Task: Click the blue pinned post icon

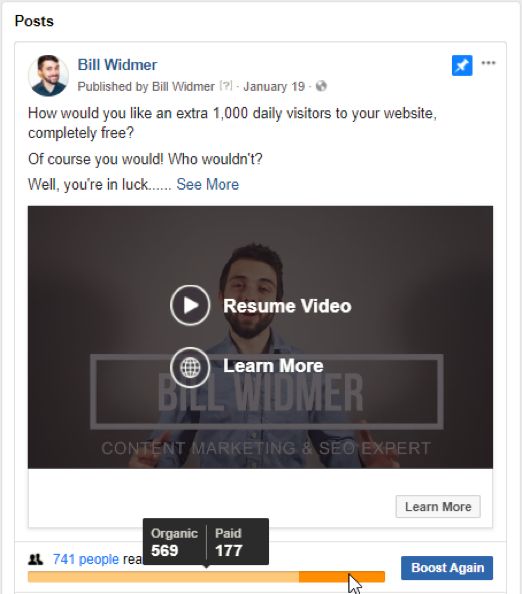Action: pos(462,66)
